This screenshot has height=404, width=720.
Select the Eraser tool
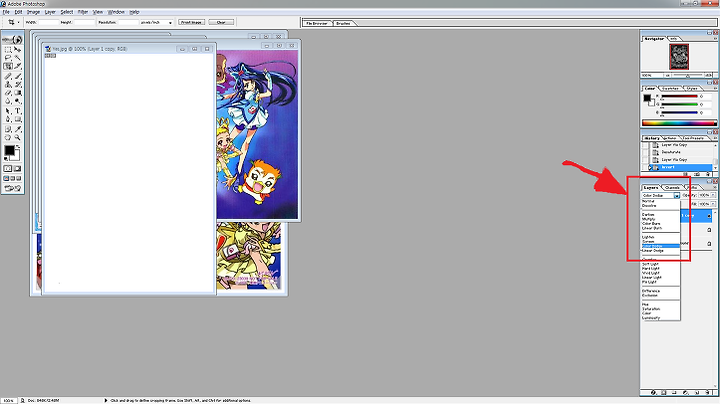pyautogui.click(x=8, y=93)
